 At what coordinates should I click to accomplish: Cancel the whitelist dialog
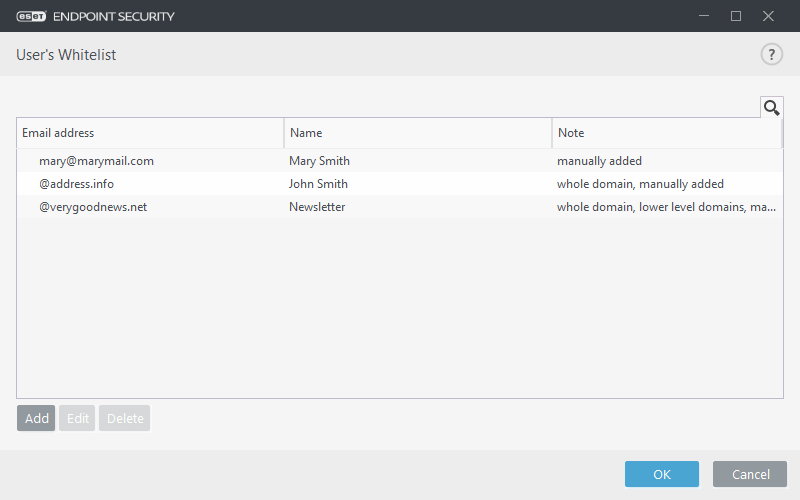click(x=750, y=474)
